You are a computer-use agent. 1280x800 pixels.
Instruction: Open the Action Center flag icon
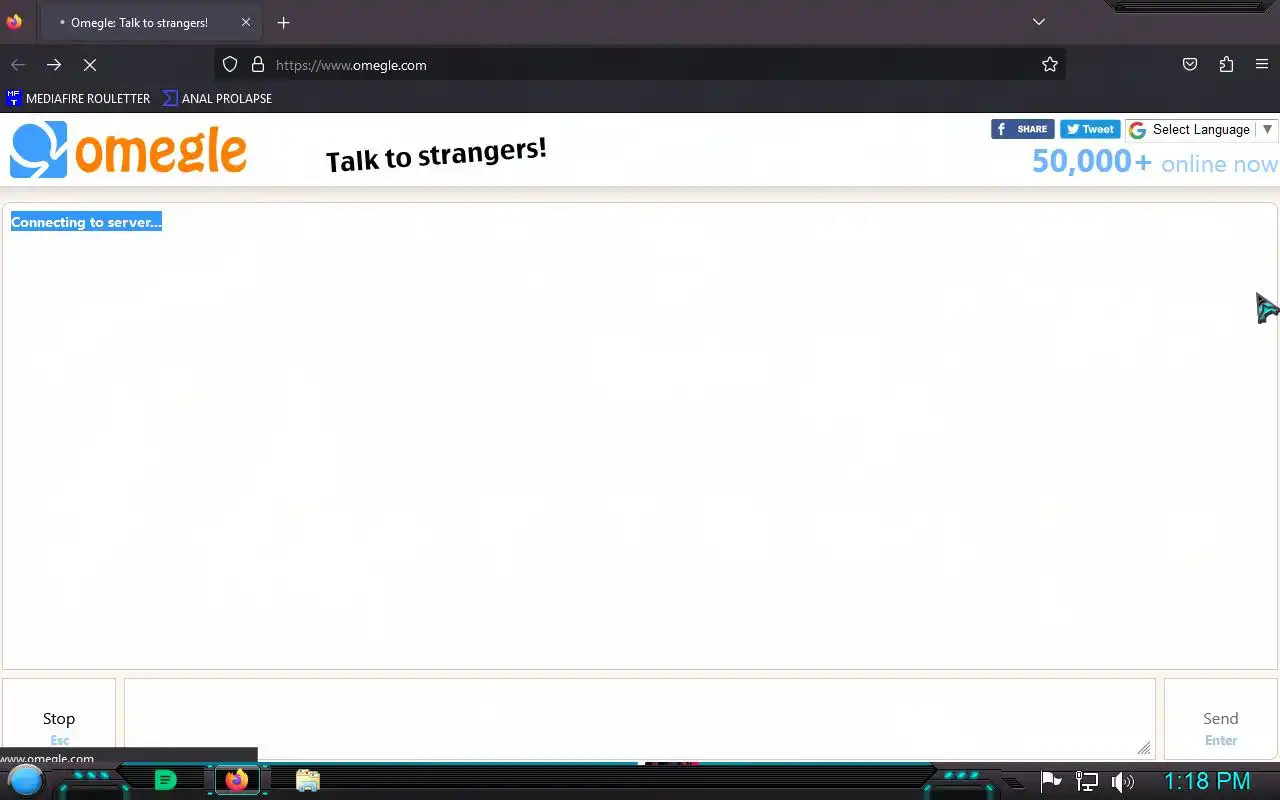click(x=1051, y=781)
